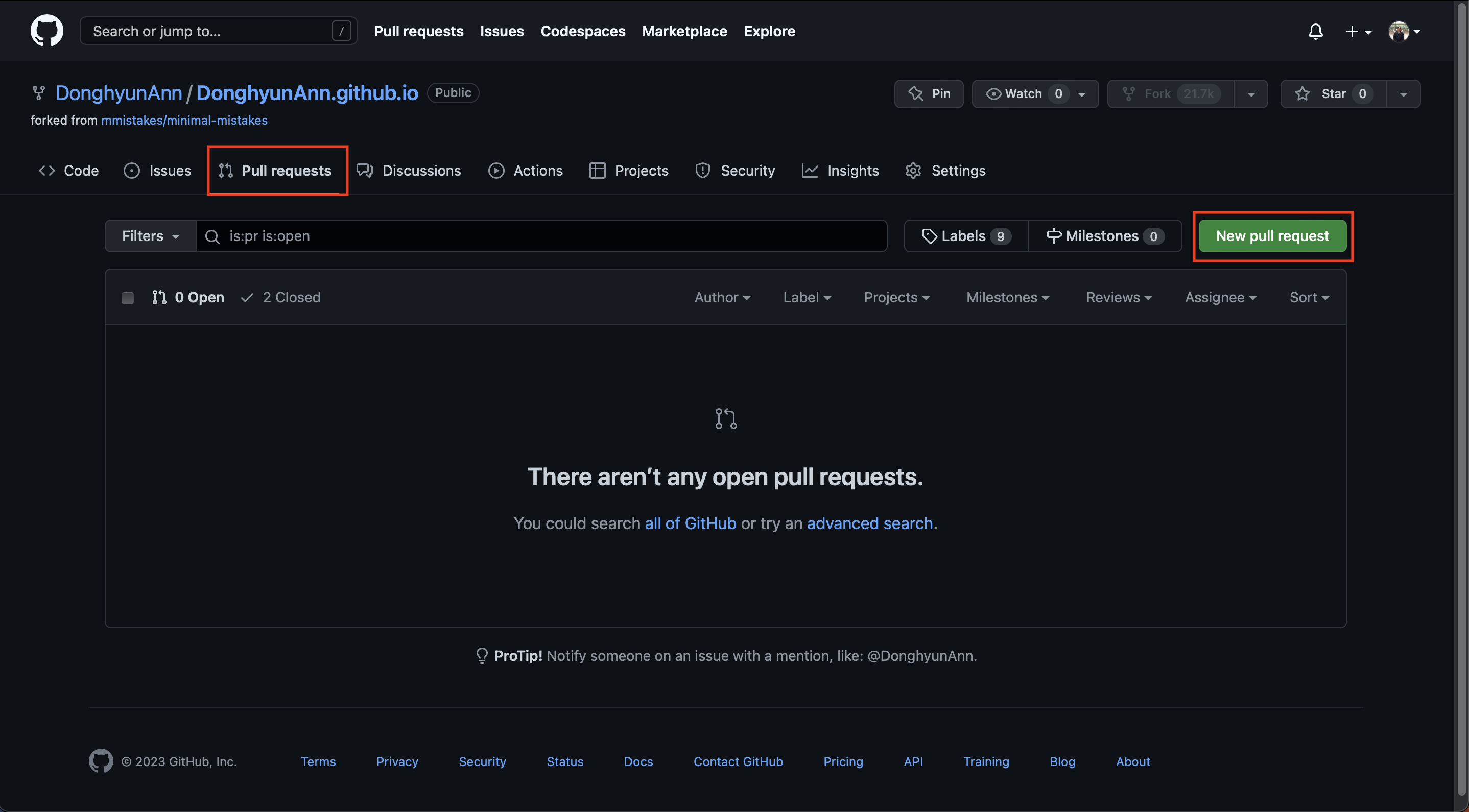Viewport: 1469px width, 812px height.
Task: Click New pull request
Action: [1272, 236]
